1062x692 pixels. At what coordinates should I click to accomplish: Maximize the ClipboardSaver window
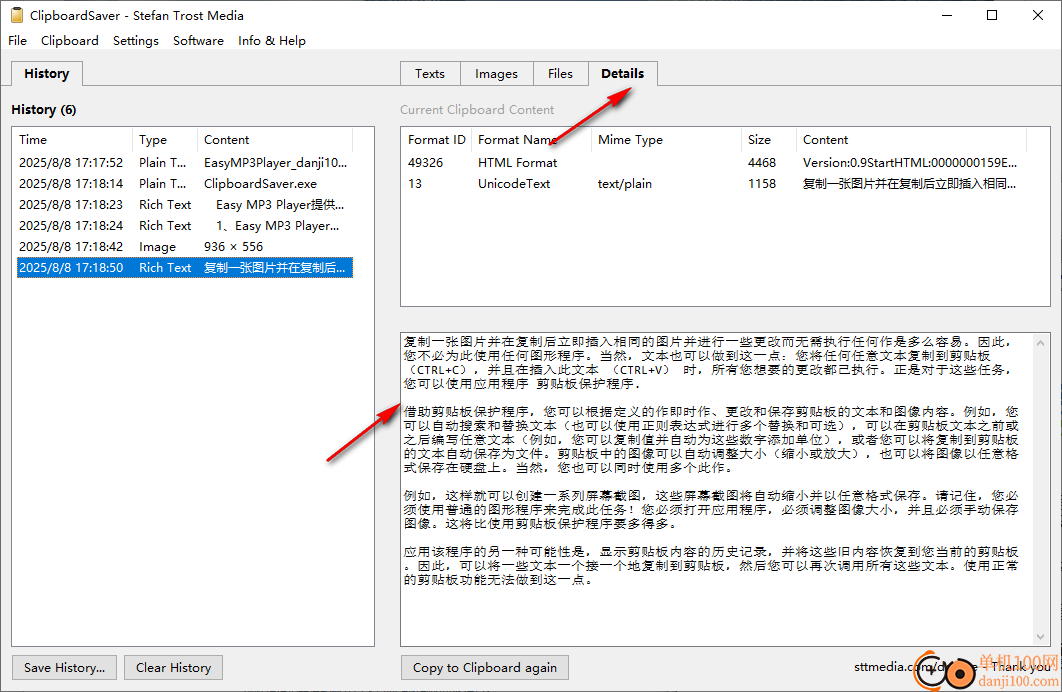(992, 15)
